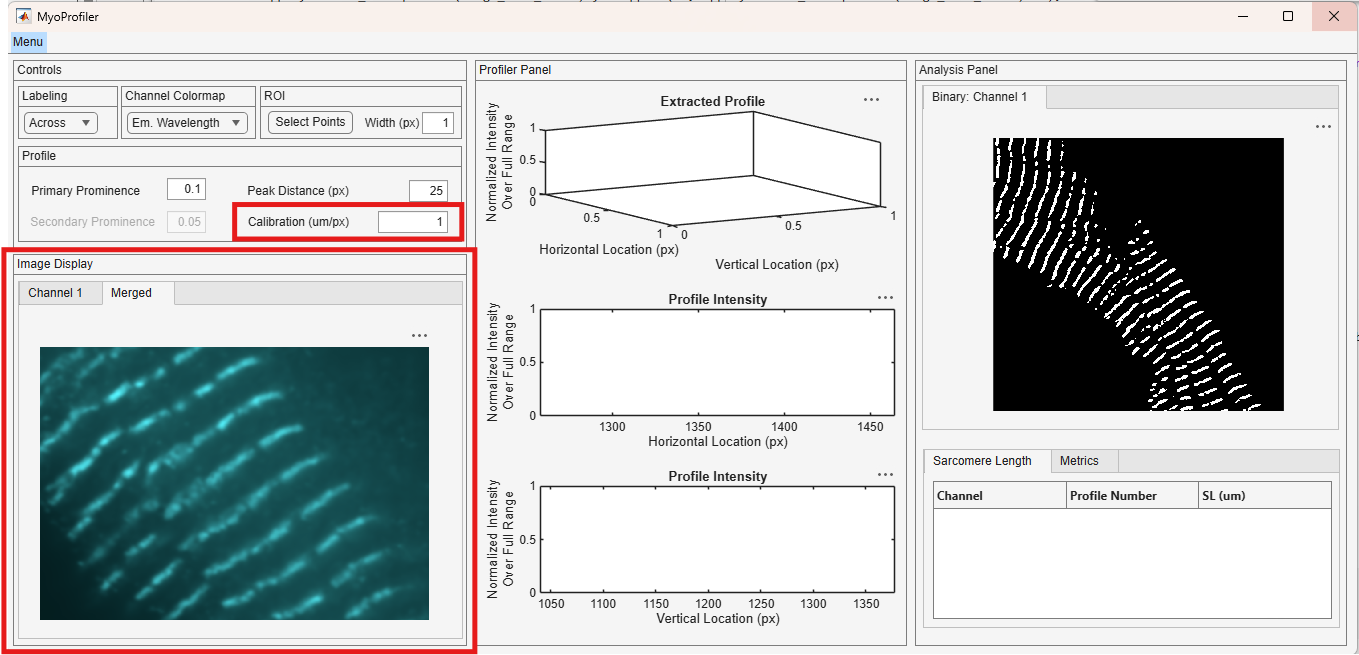The width and height of the screenshot is (1359, 655).
Task: Click the binary sarcomere image thumbnail
Action: pos(1138,274)
